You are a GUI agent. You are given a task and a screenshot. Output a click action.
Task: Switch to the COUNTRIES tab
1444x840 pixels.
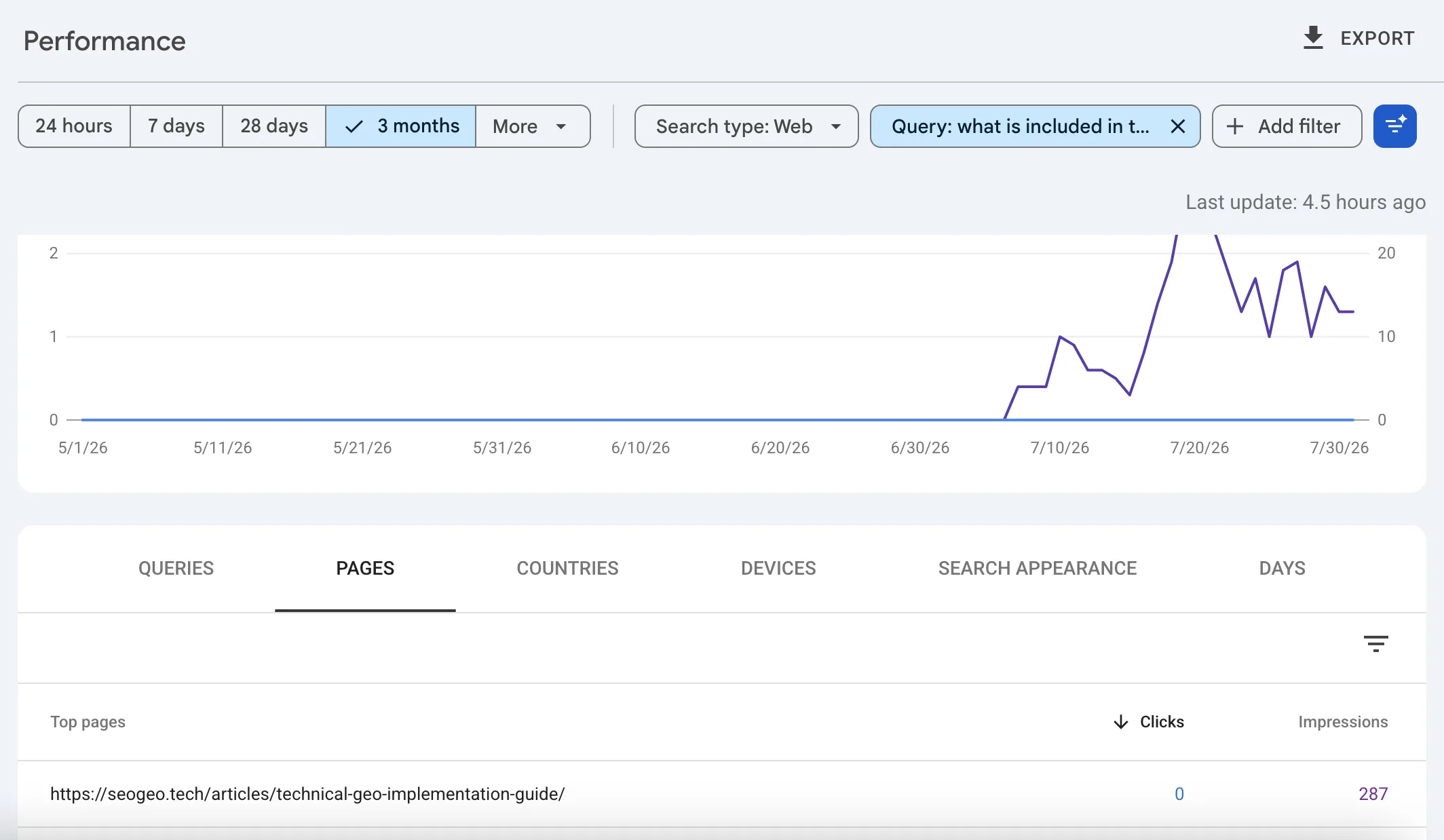[567, 569]
